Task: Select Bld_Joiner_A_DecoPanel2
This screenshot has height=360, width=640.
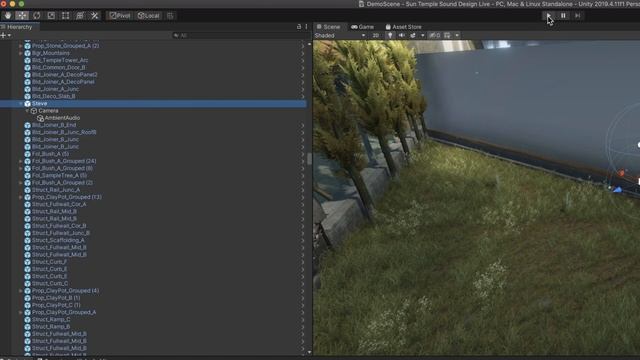Action: 64,75
